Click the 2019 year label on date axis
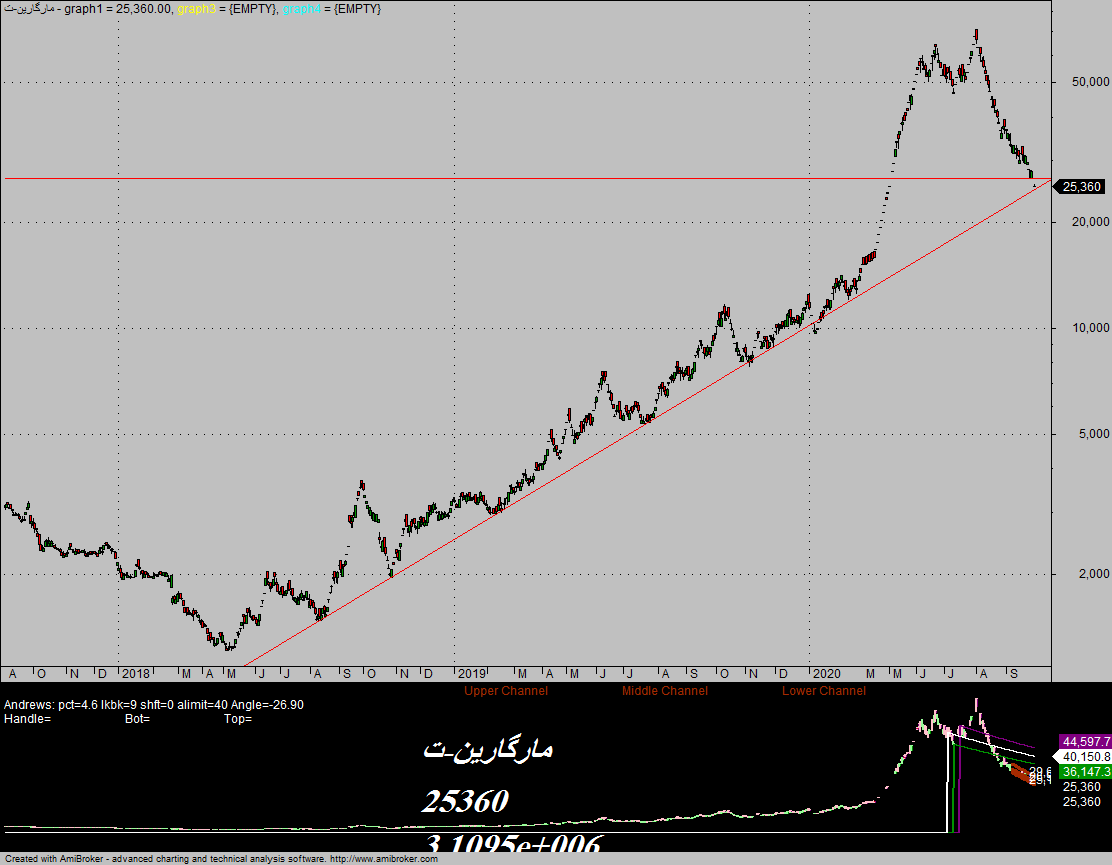 coord(472,674)
